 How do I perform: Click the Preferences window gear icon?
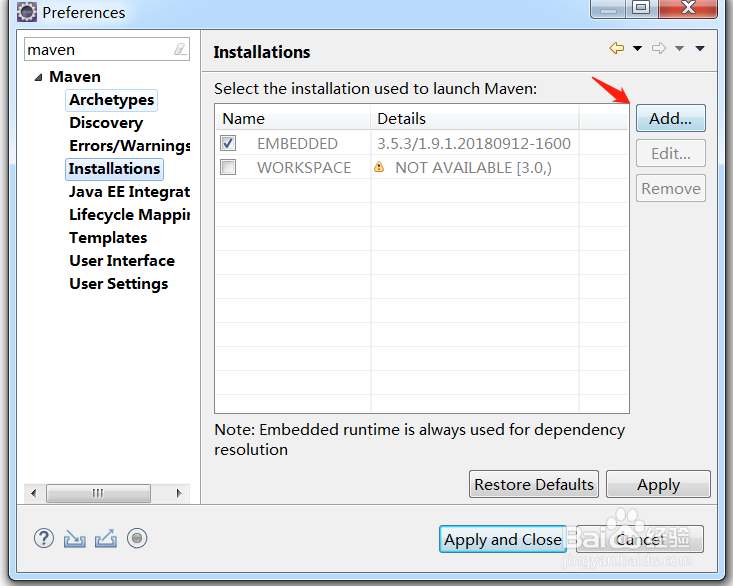coord(27,12)
